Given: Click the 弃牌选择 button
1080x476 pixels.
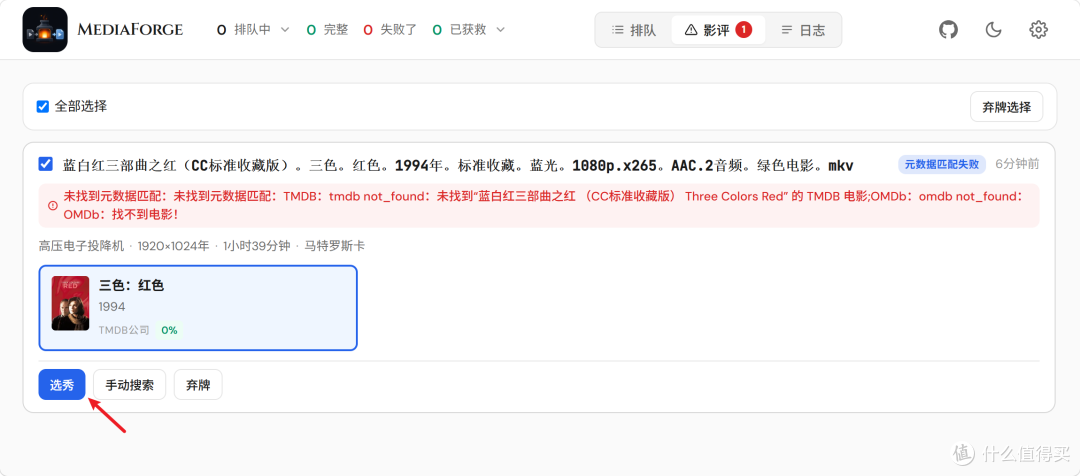Looking at the screenshot, I should pyautogui.click(x=1006, y=107).
